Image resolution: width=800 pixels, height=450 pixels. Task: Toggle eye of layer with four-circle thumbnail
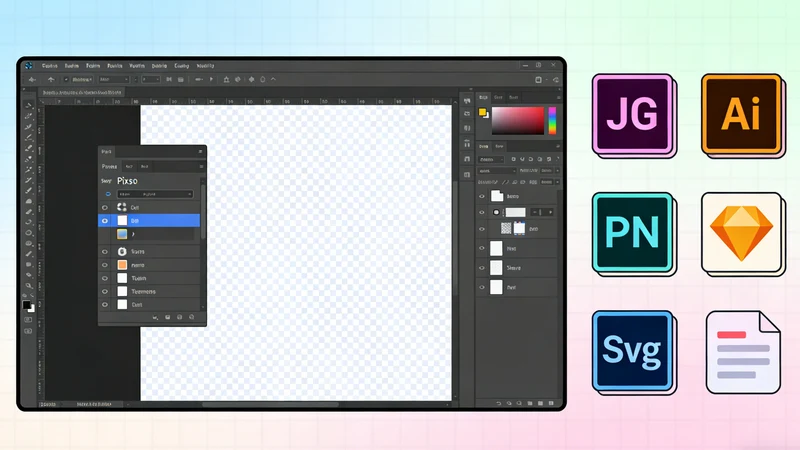105,207
